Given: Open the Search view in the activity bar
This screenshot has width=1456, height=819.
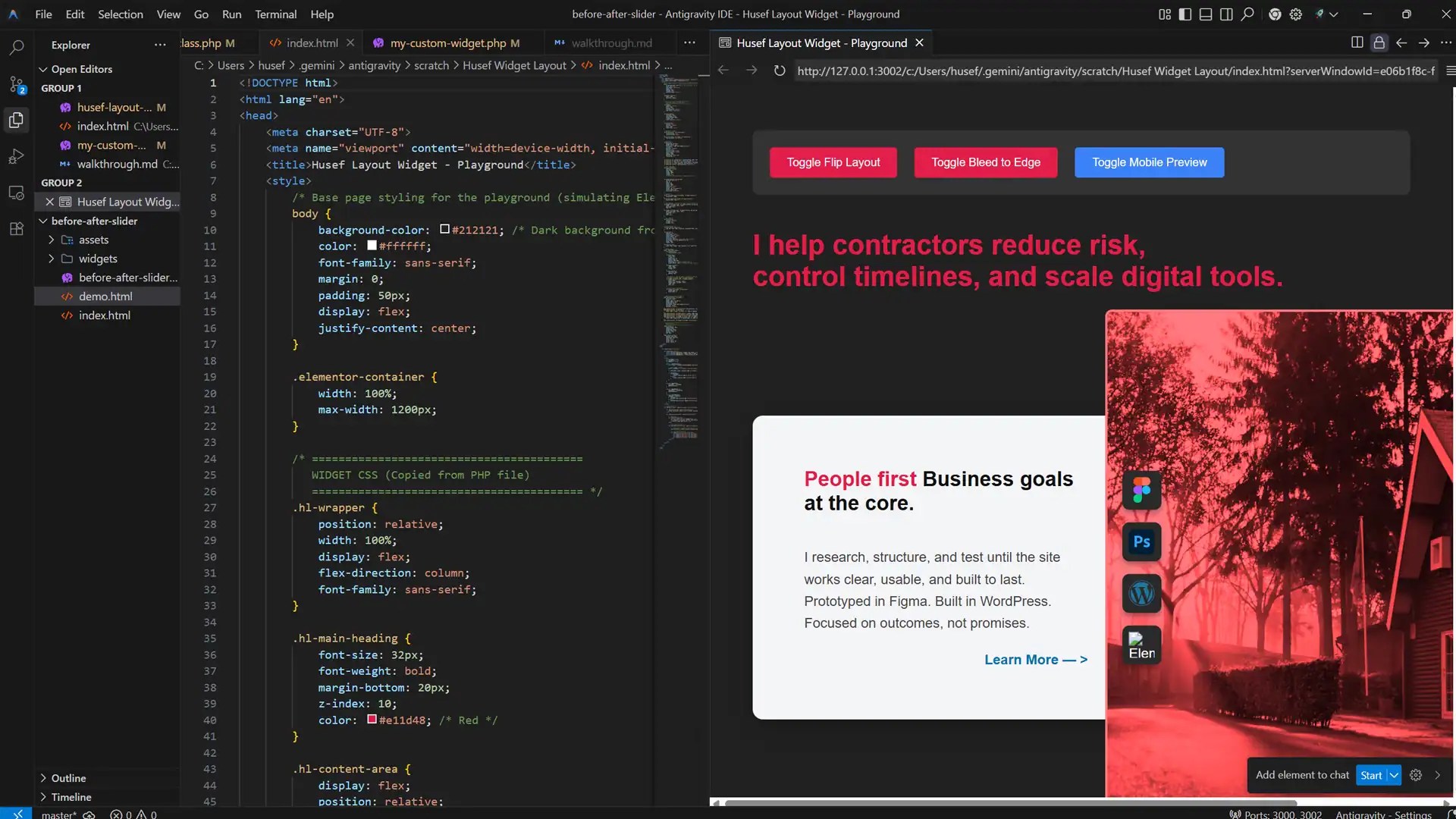Looking at the screenshot, I should click(x=17, y=48).
